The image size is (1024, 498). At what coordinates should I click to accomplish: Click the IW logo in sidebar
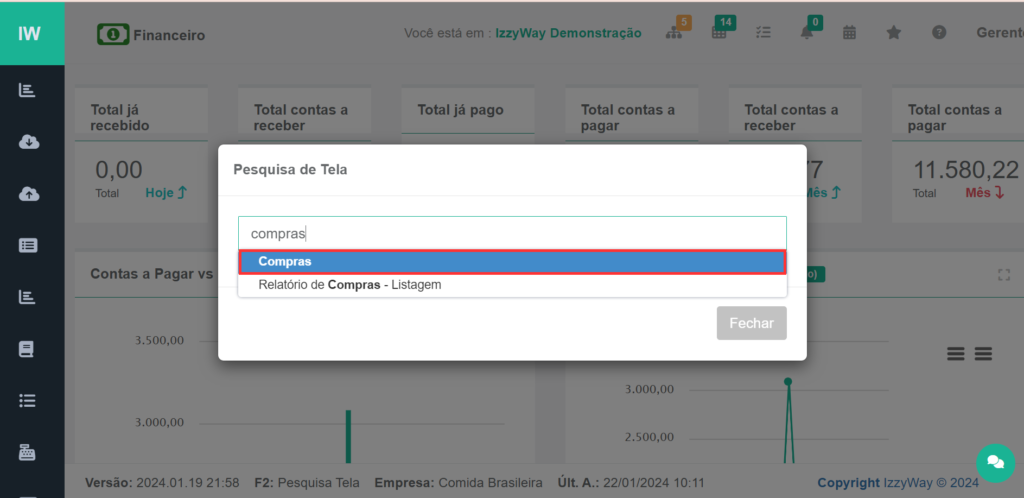(30, 33)
